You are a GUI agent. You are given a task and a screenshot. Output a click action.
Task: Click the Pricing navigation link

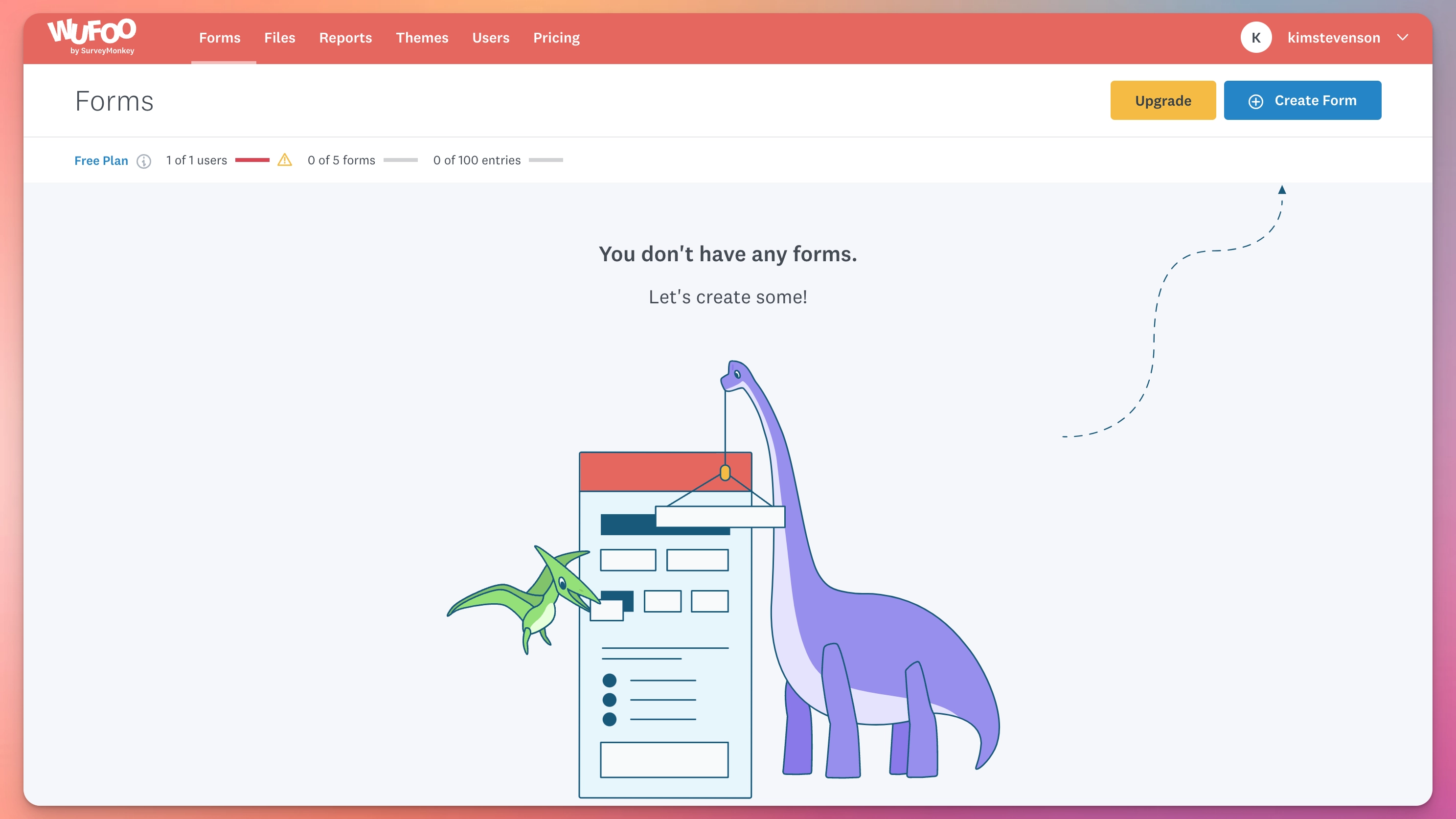click(x=556, y=38)
